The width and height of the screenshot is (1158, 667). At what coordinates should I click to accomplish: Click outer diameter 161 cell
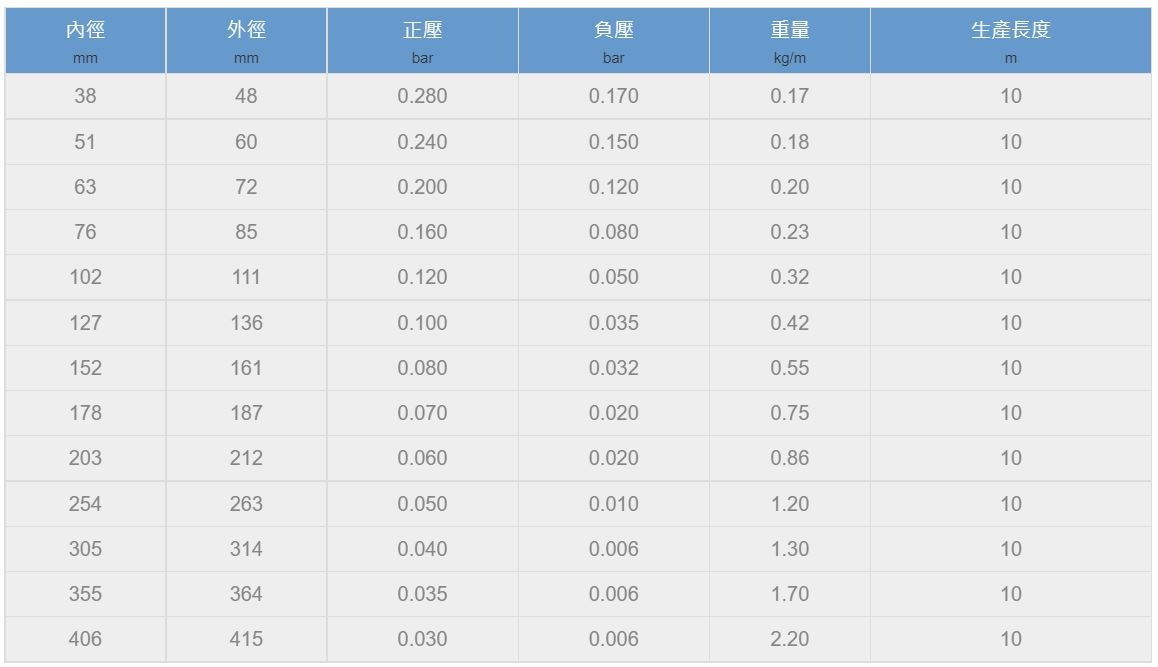[x=246, y=368]
